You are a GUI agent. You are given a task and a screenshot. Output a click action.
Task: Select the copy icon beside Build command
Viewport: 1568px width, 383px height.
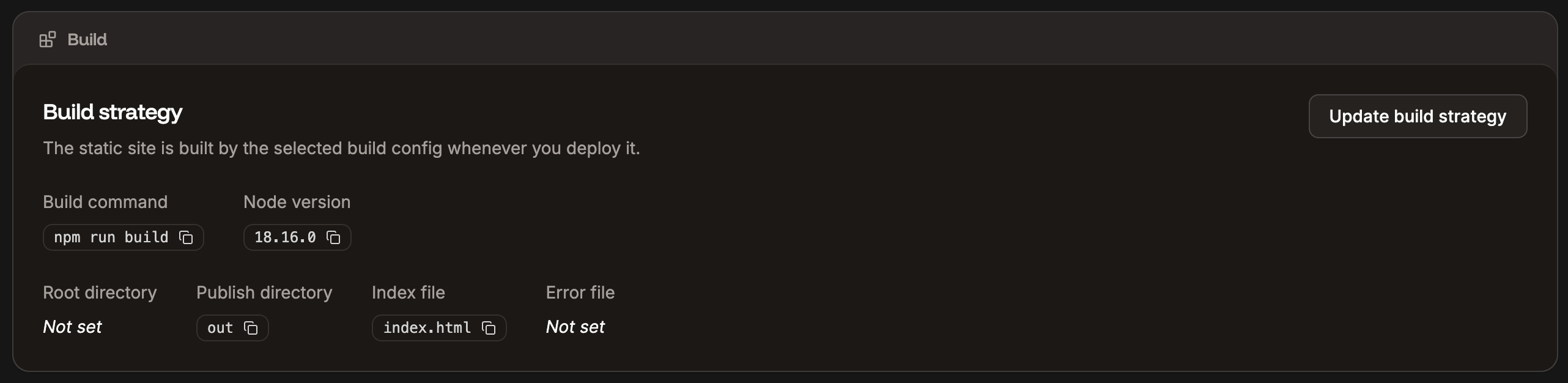[187, 237]
